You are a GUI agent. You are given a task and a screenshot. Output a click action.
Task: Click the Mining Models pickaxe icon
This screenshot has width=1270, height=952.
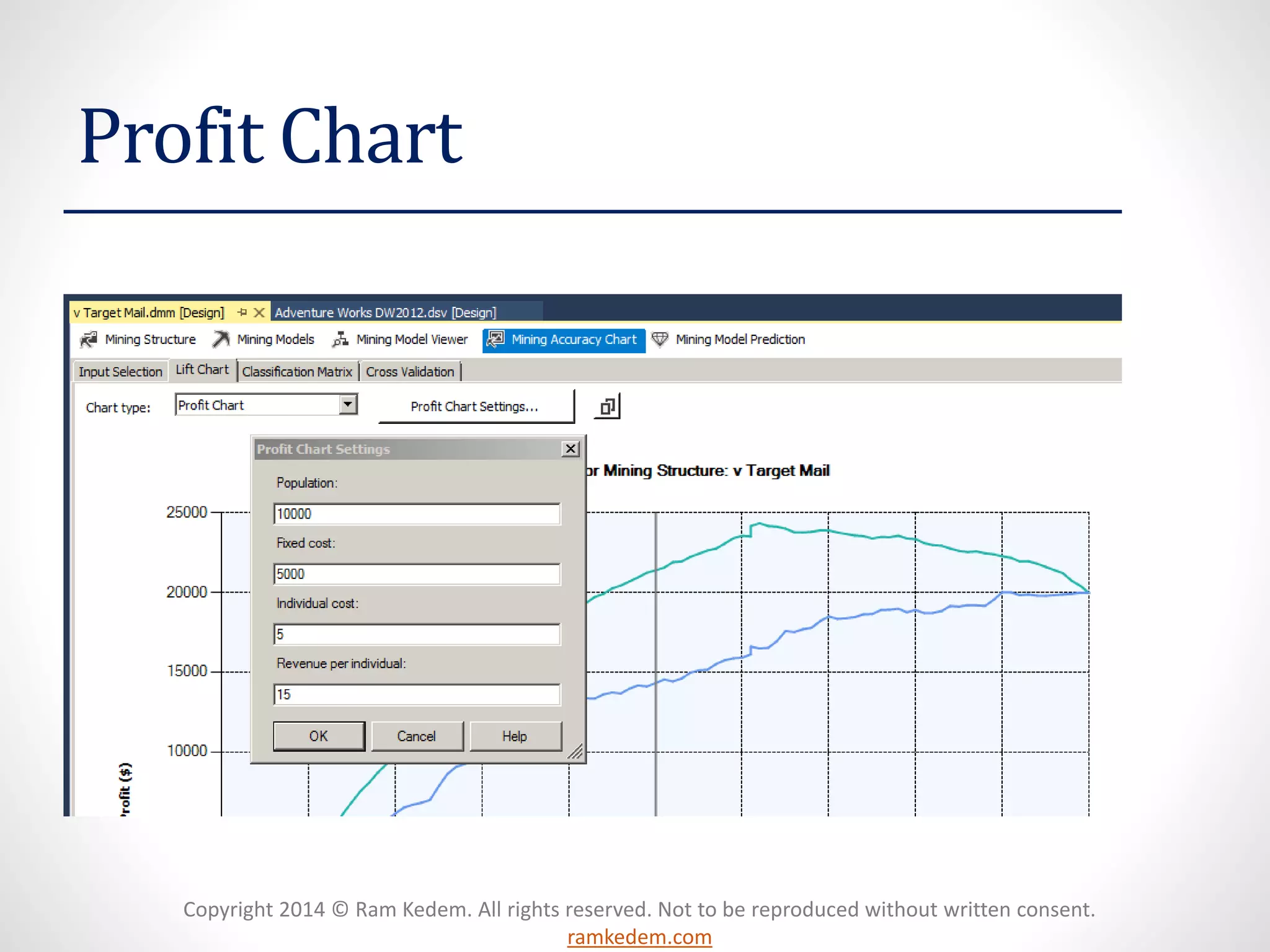click(221, 339)
